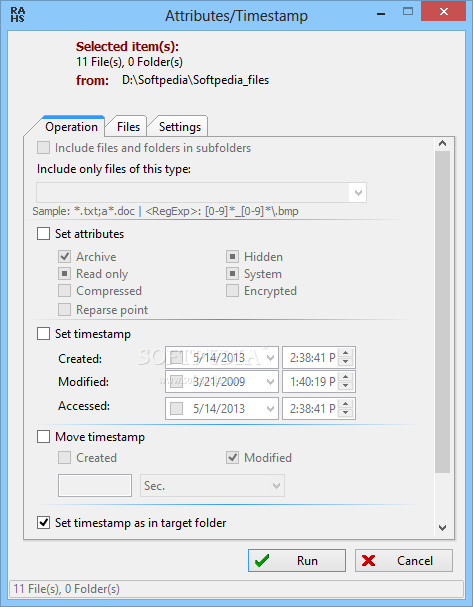
Task: Click the move timestamp amount field
Action: coord(95,485)
